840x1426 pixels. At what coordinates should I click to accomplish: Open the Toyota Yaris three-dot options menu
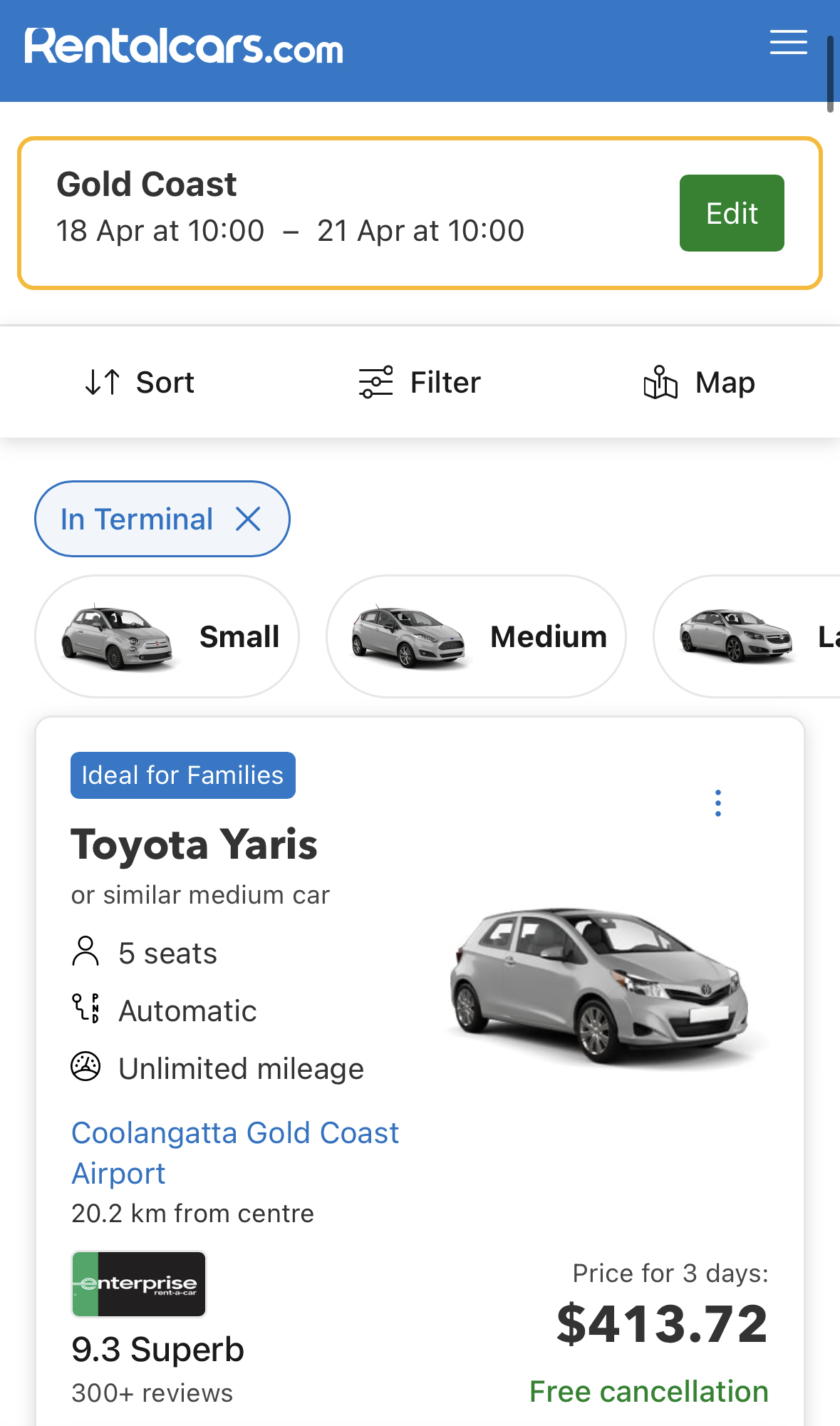click(x=718, y=803)
